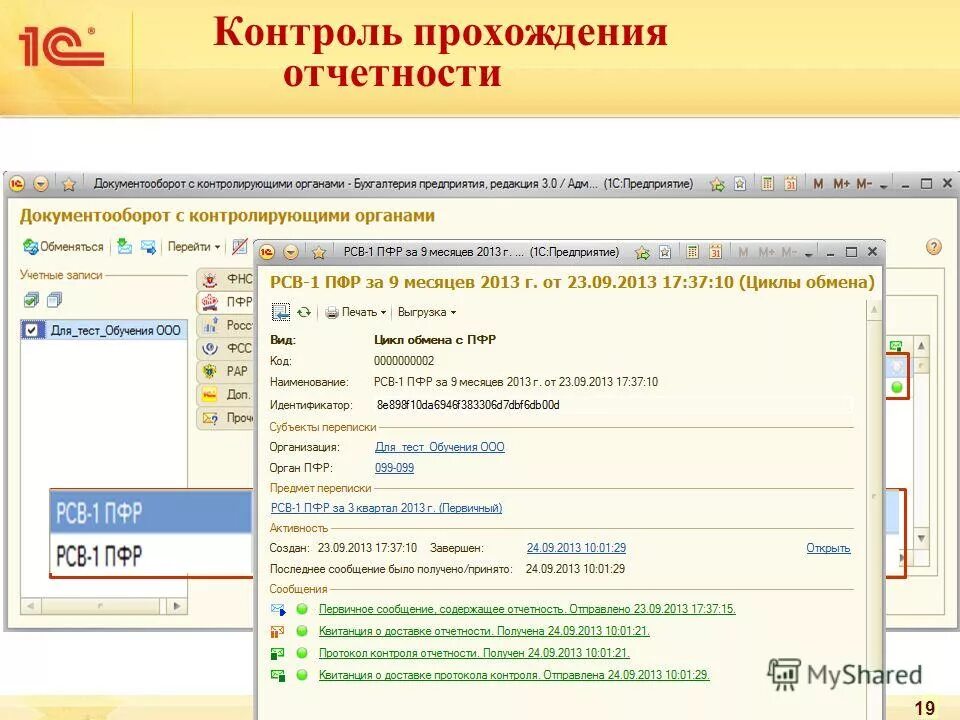The image size is (960, 720).
Task: Open favorites star in Документооборот window title bar
Action: pos(69,184)
